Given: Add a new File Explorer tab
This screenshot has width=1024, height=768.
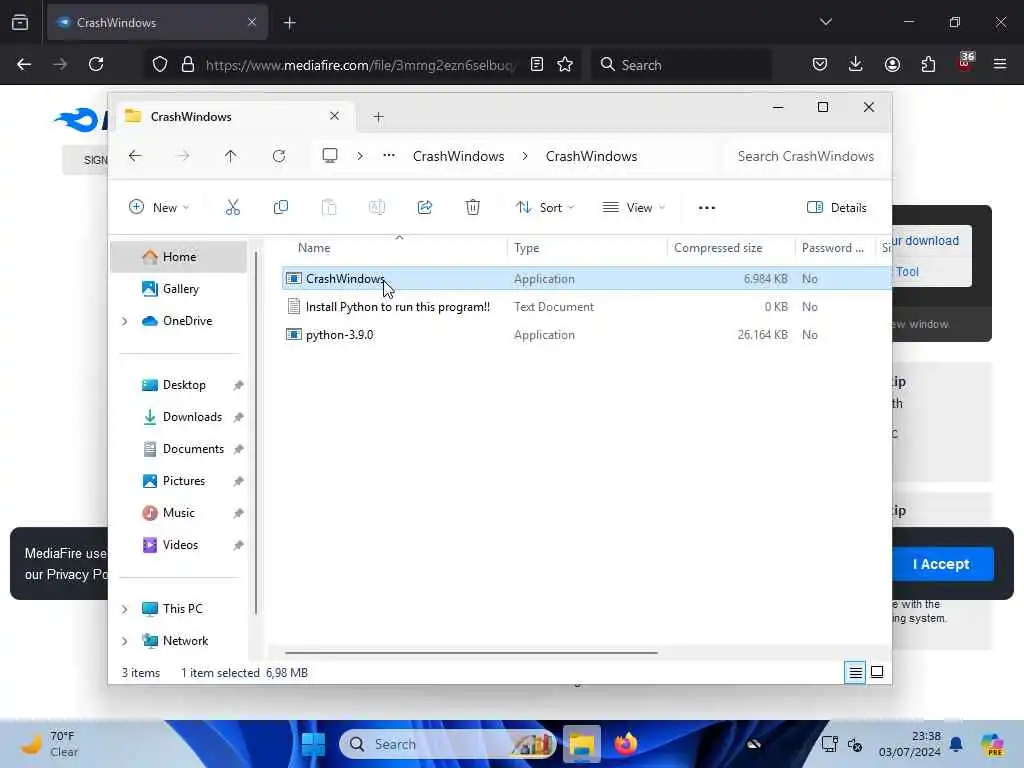Looking at the screenshot, I should tap(378, 117).
